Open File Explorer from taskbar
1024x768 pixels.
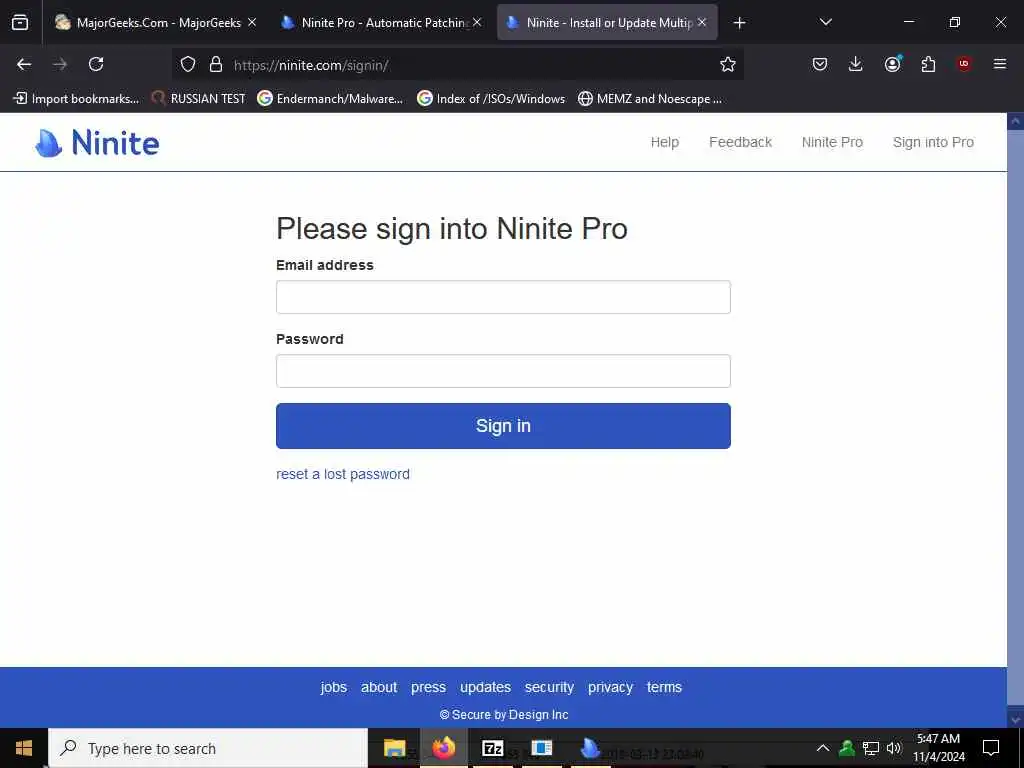click(394, 748)
